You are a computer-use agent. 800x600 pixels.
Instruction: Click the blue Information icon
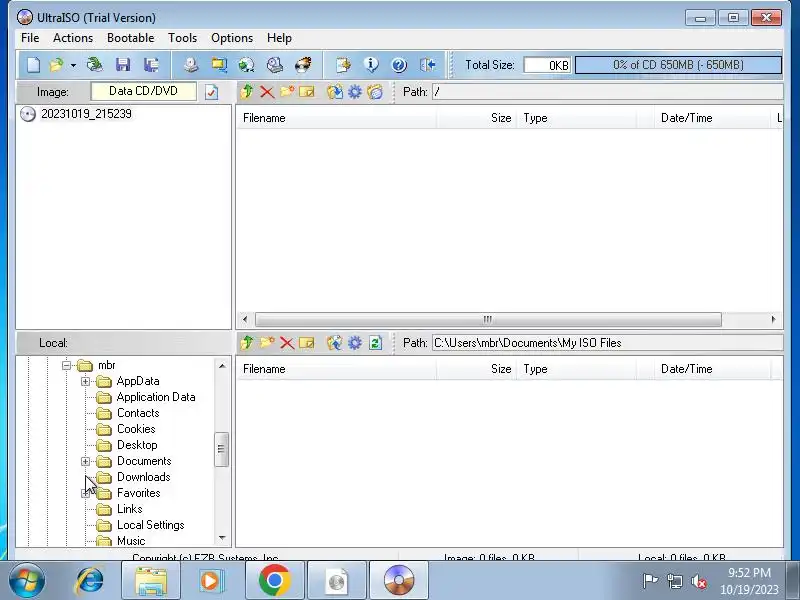[371, 65]
